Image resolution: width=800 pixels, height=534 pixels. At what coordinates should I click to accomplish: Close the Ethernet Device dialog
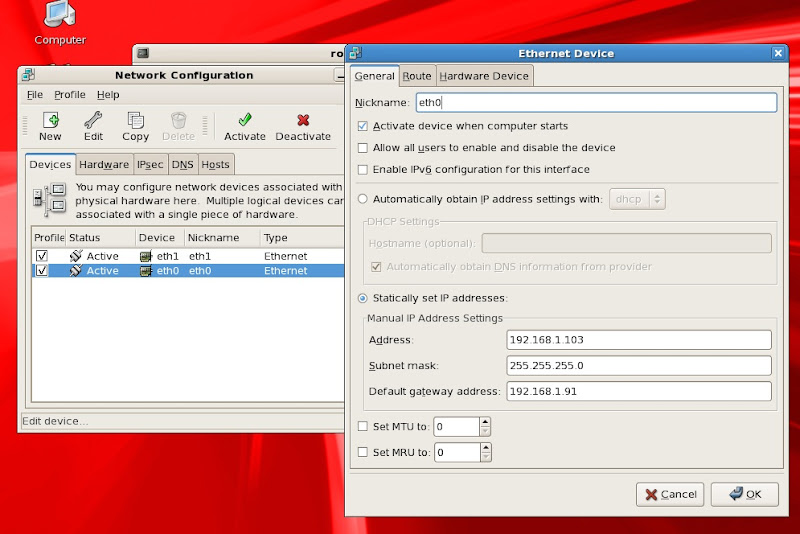(x=778, y=53)
